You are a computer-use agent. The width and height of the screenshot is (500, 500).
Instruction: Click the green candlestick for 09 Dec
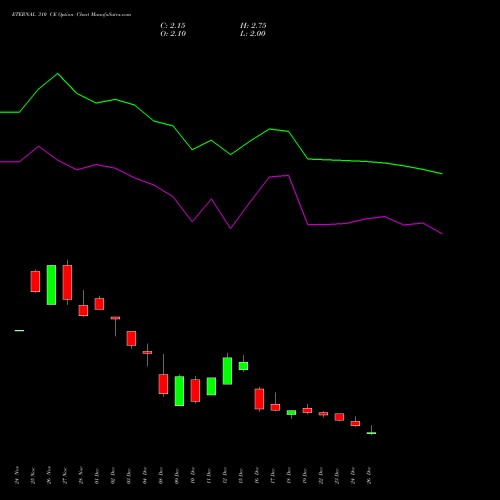pos(179,391)
